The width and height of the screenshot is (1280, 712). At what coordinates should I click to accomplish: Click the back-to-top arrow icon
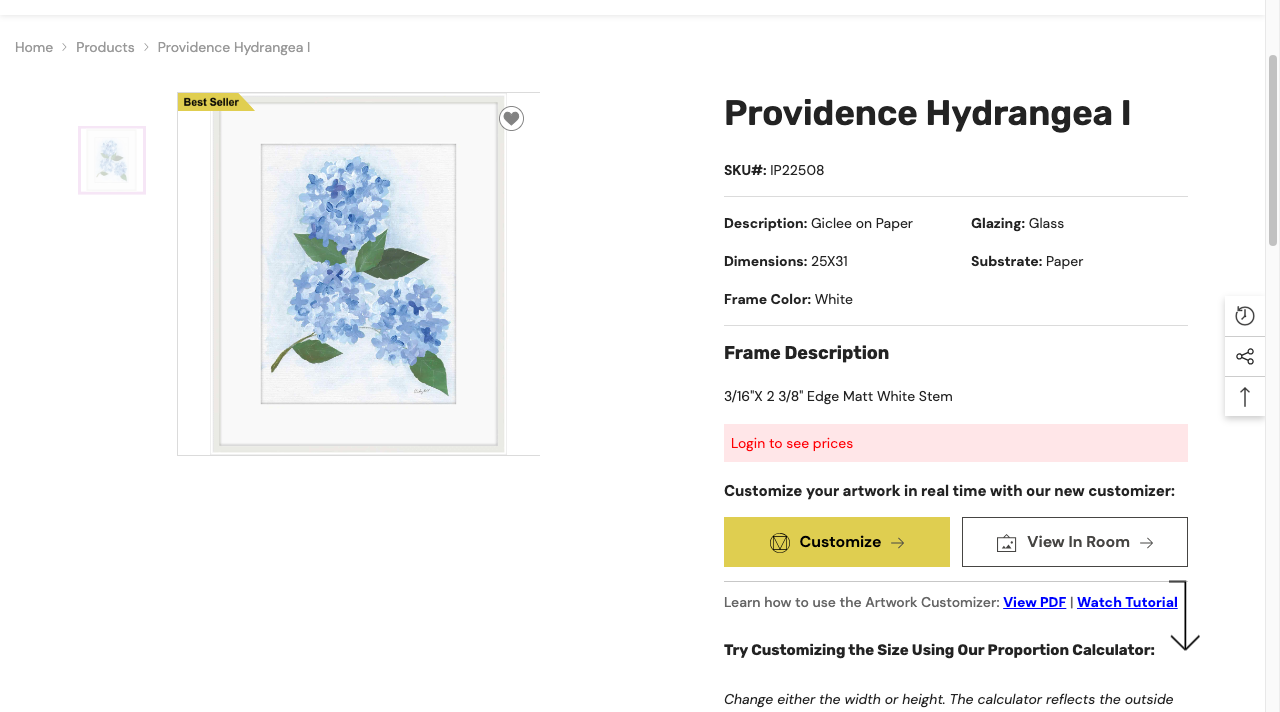click(1245, 397)
